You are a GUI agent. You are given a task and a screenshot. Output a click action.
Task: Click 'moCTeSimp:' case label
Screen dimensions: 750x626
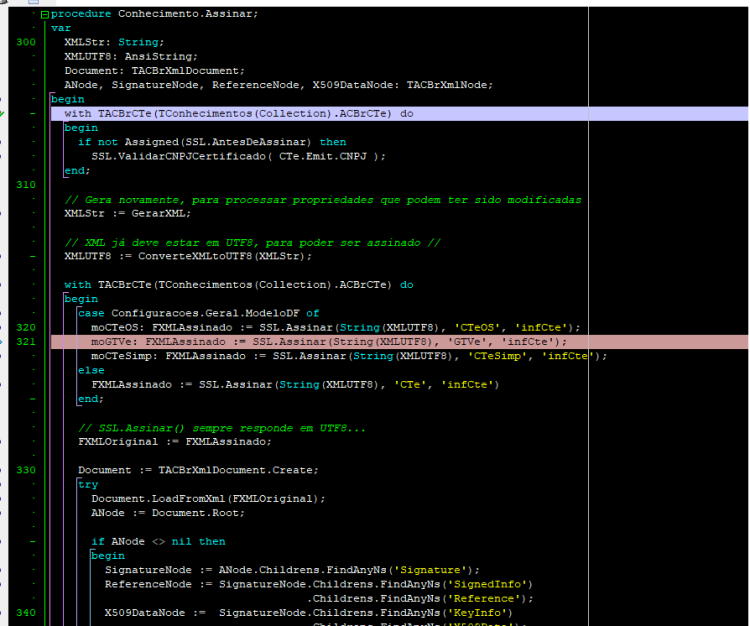click(x=124, y=356)
